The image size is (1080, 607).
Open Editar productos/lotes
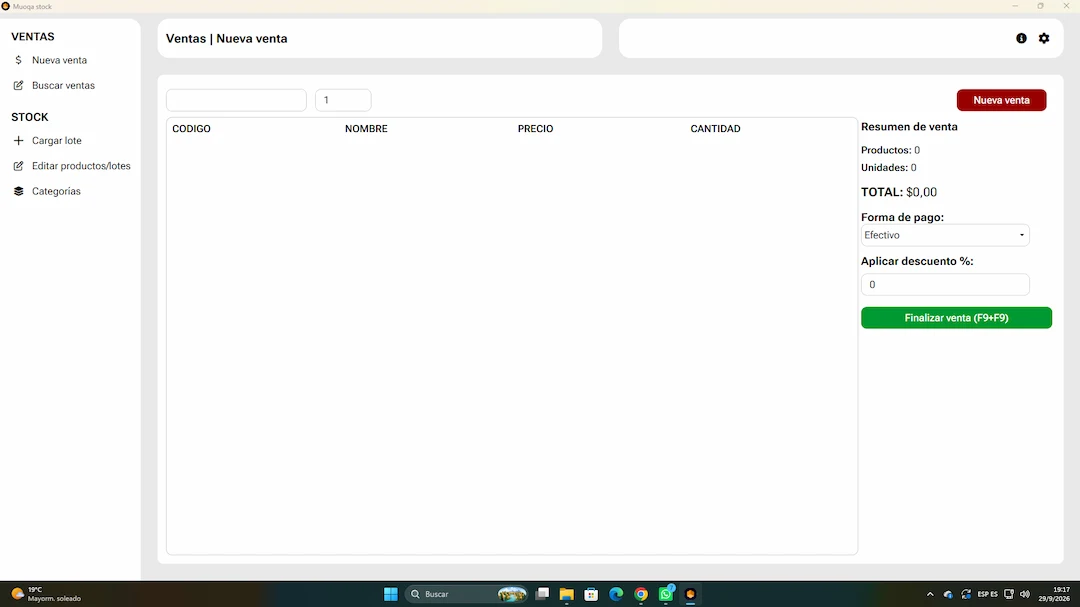pos(81,166)
